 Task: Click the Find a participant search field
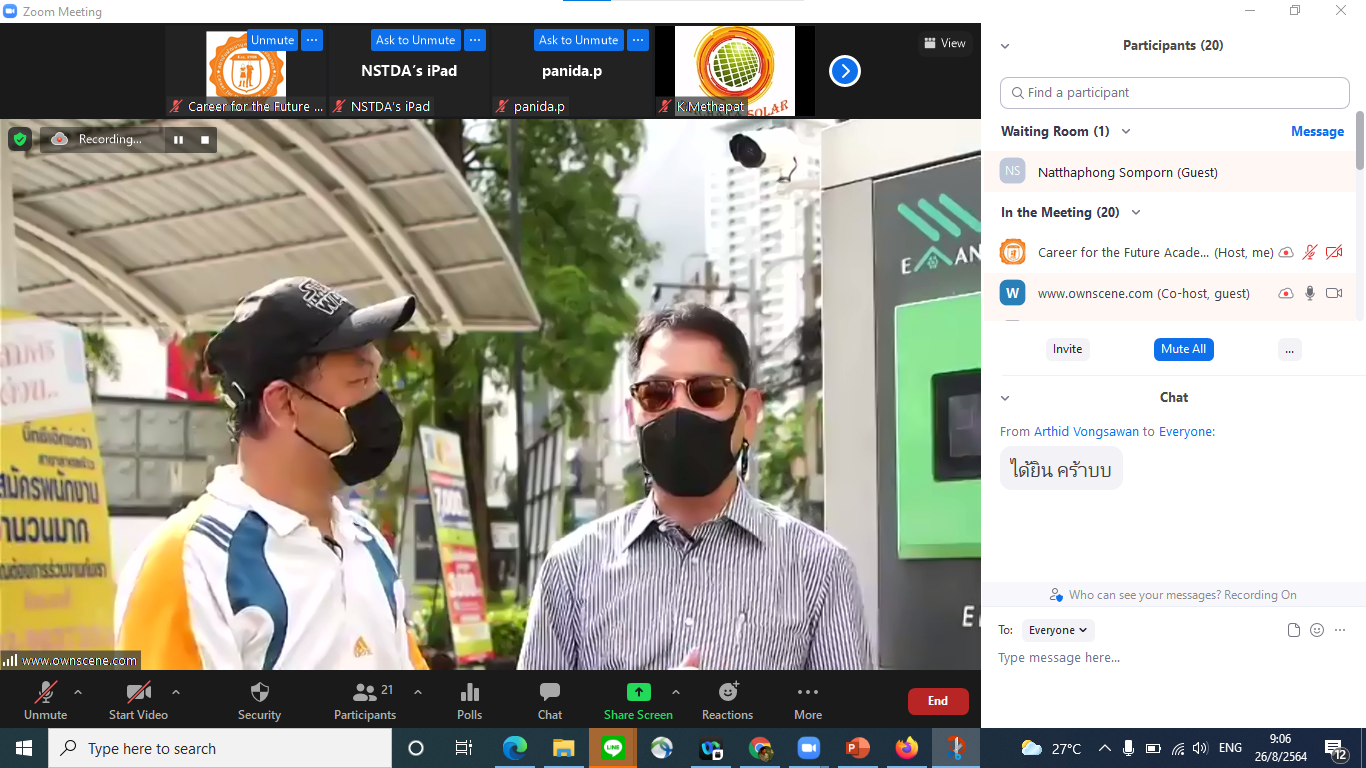click(x=1175, y=93)
